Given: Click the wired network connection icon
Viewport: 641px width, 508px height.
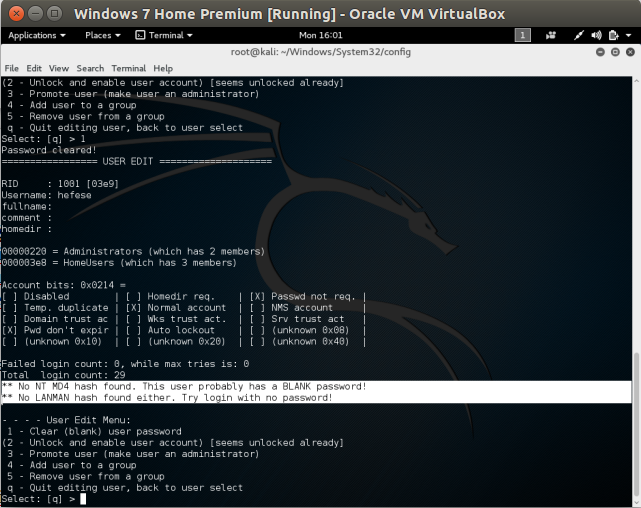Looking at the screenshot, I should click(578, 36).
